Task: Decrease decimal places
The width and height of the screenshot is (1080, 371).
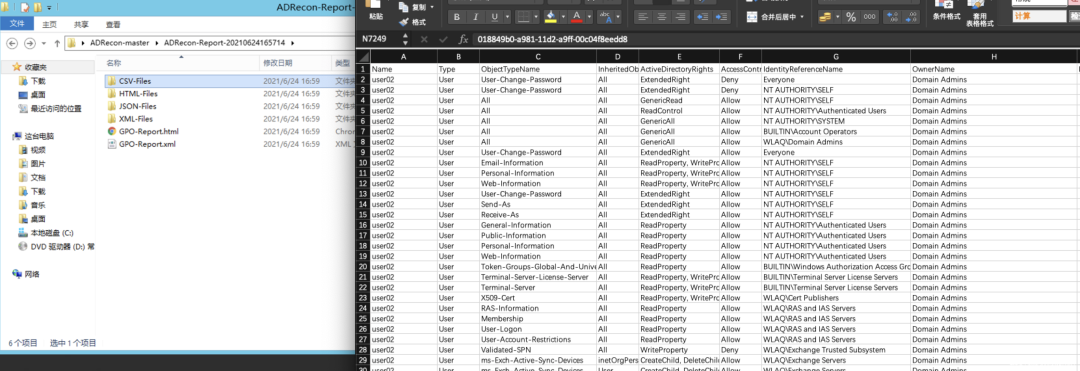Action: coord(911,17)
